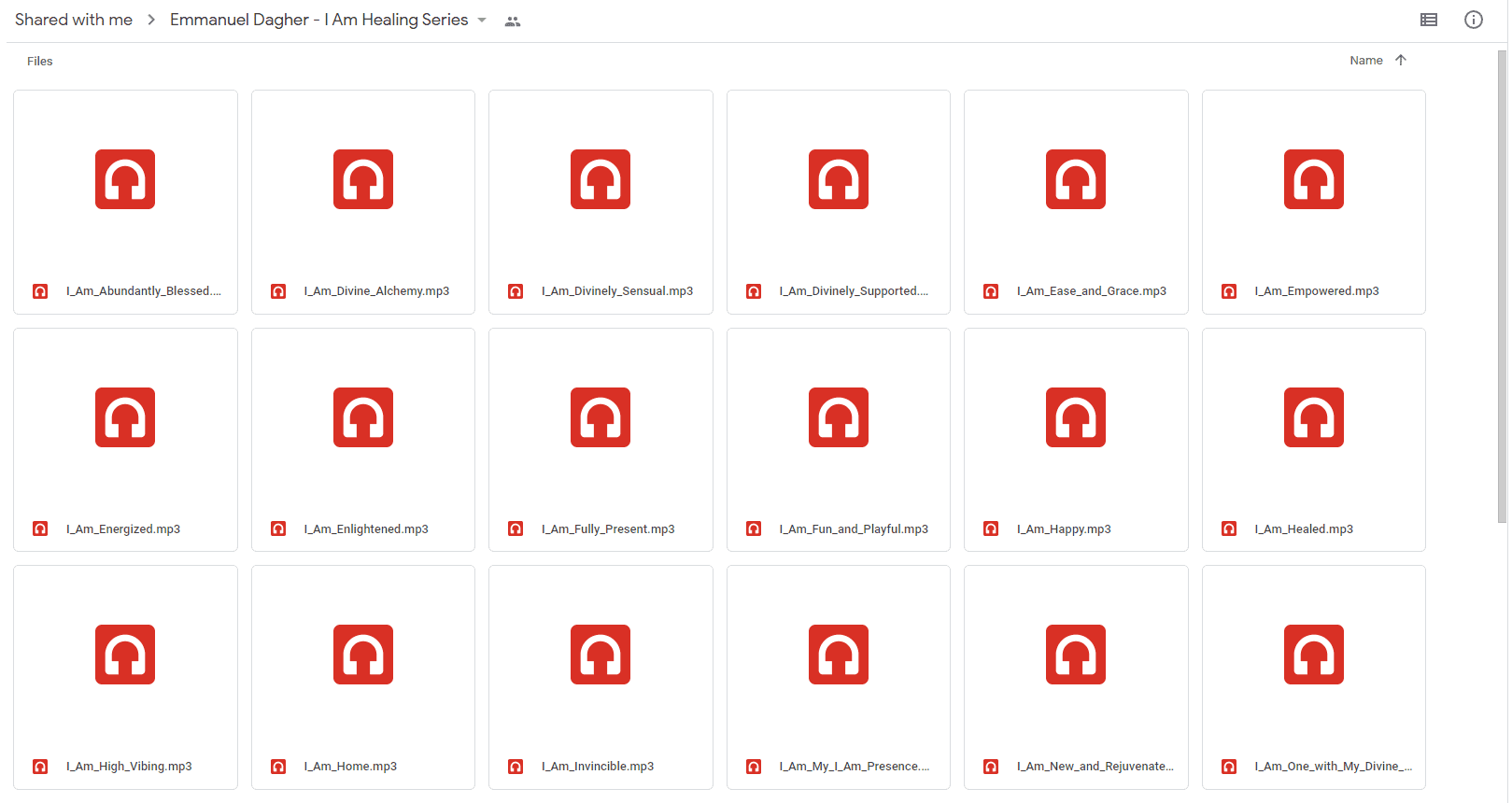Select file name I_Am_Fully_Present.mp3
1512x803 pixels.
(608, 529)
